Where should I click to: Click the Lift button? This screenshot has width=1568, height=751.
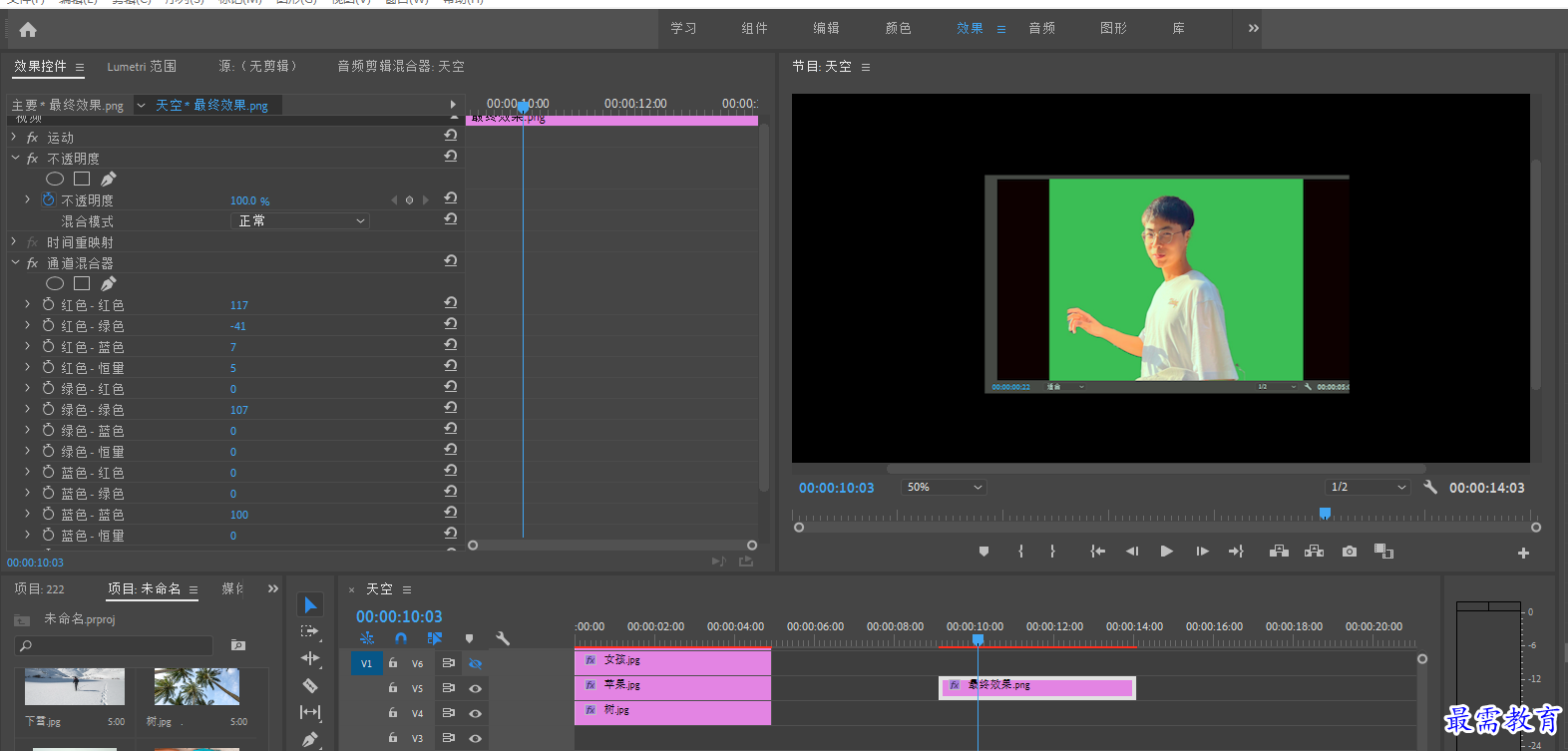coord(1279,552)
